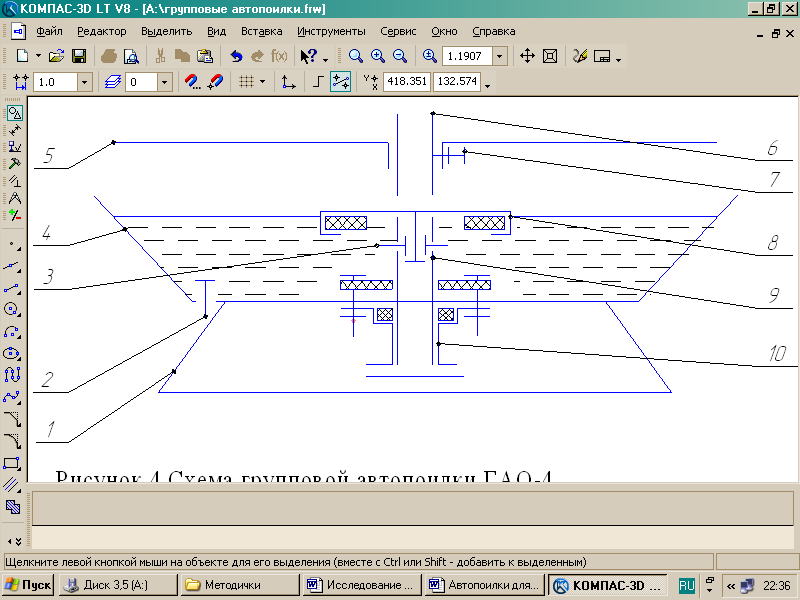Open the new document type dropdown arrow
800x600 pixels.
click(x=38, y=56)
